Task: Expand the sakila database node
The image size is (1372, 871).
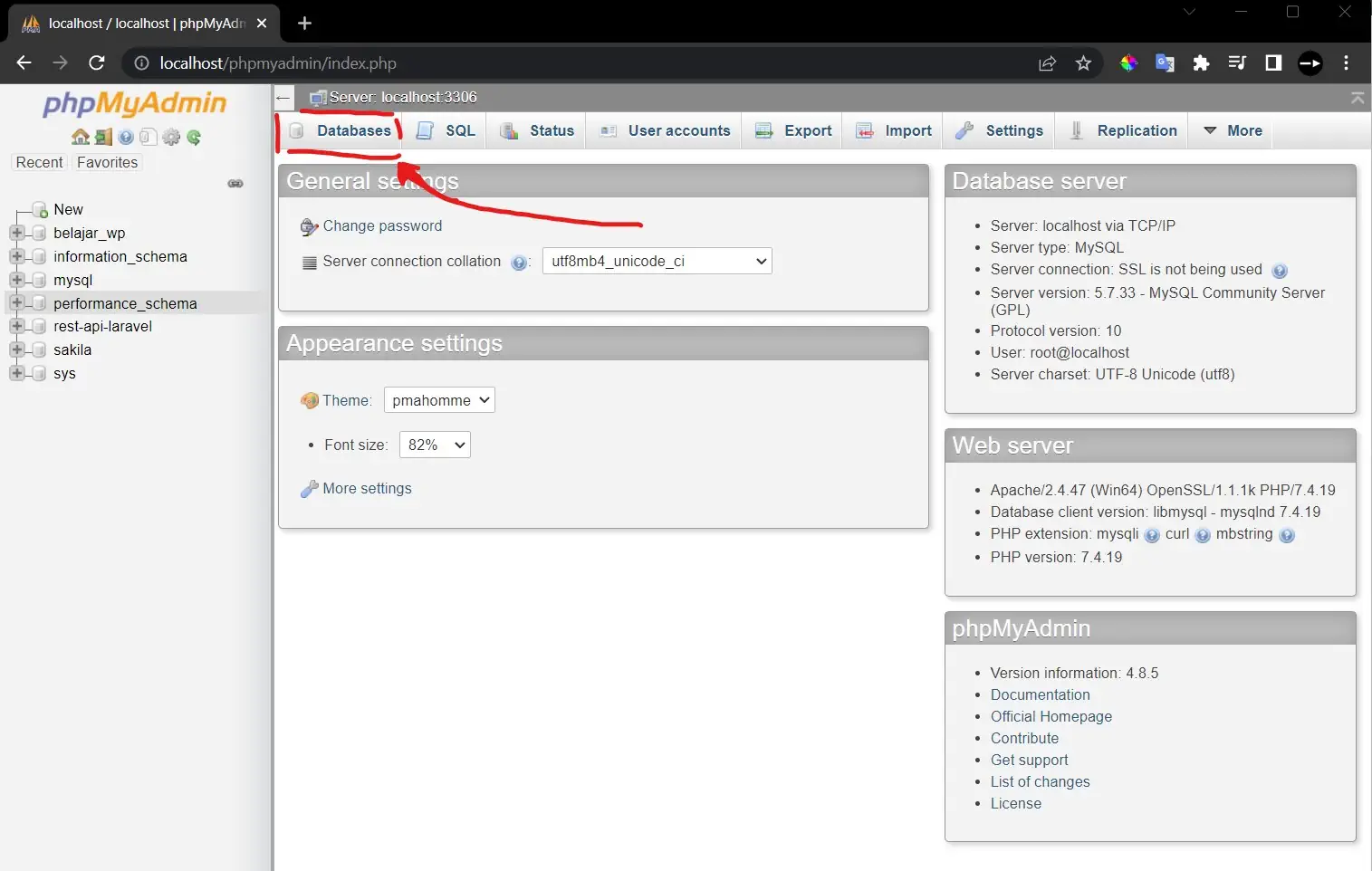Action: point(16,349)
